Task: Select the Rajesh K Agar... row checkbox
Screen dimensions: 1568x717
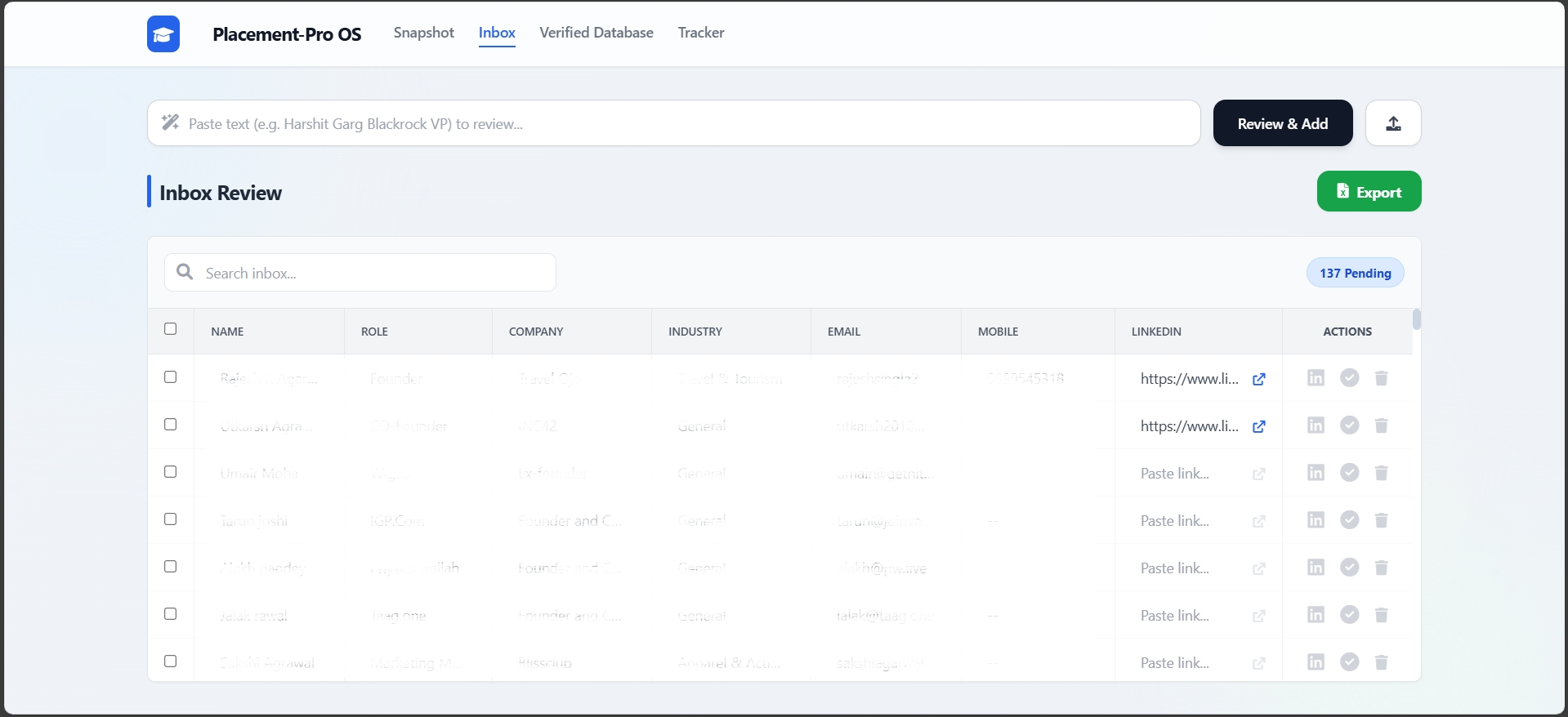Action: 170,376
